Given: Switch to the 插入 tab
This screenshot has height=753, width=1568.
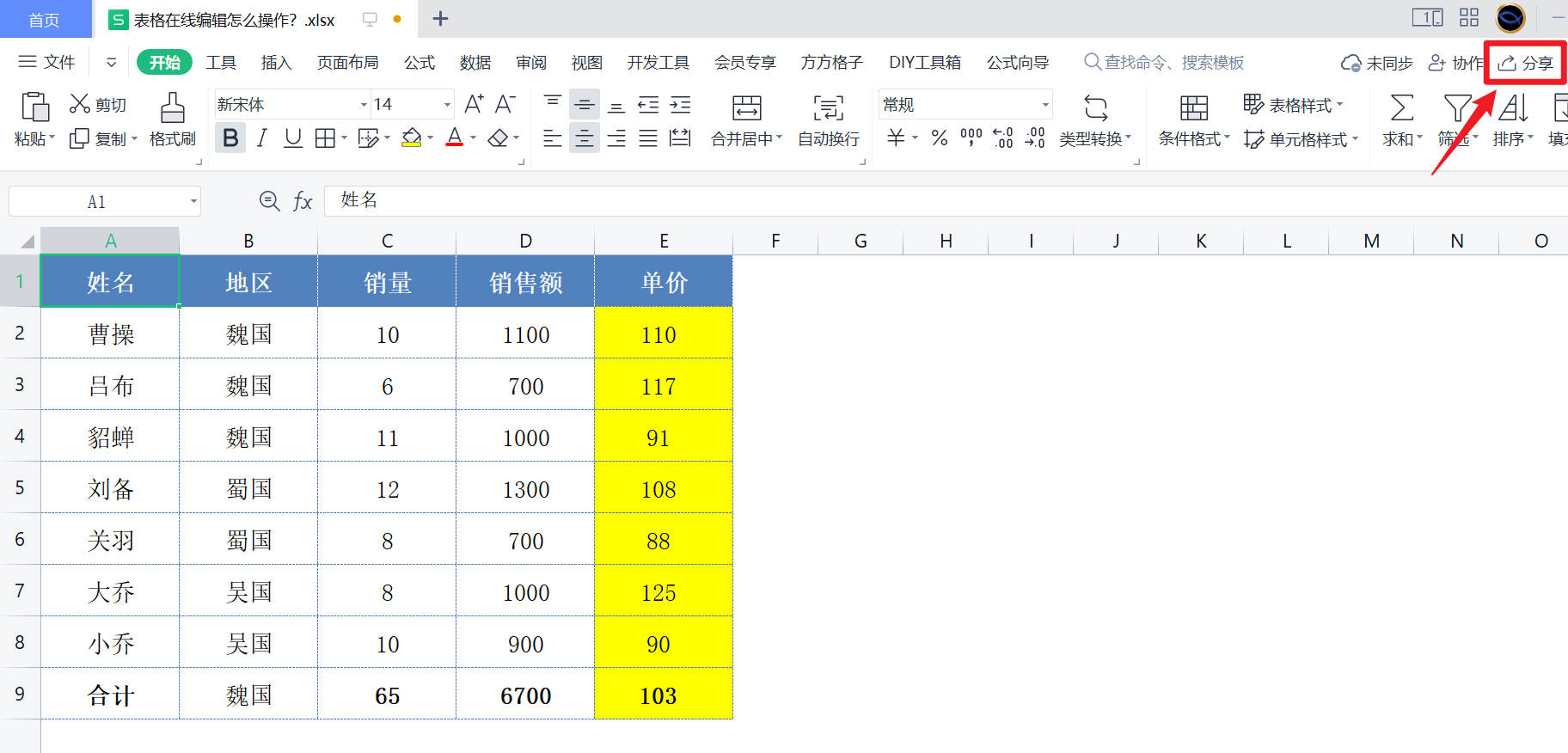Looking at the screenshot, I should pyautogui.click(x=277, y=63).
